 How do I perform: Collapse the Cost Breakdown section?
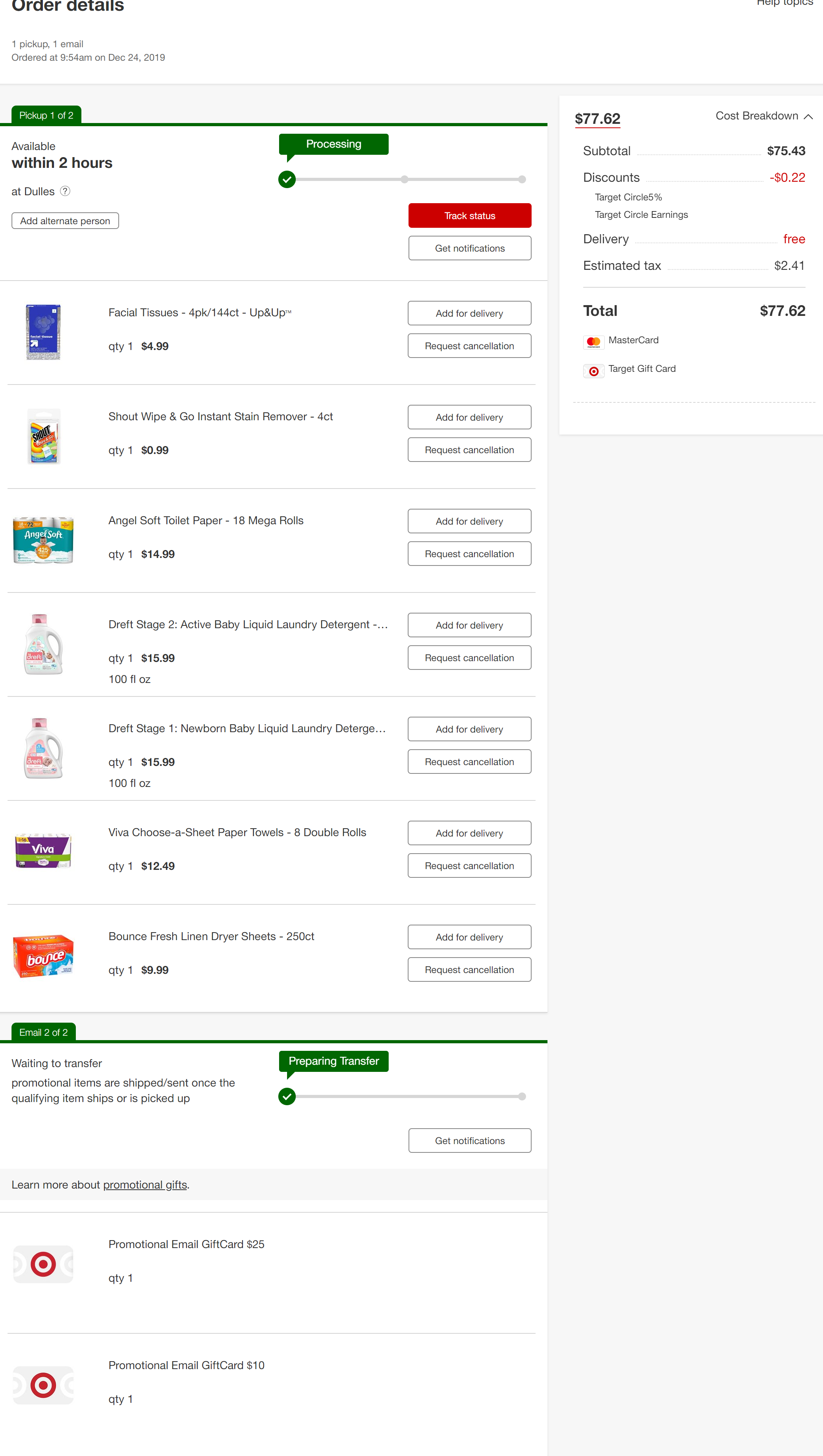click(x=763, y=116)
